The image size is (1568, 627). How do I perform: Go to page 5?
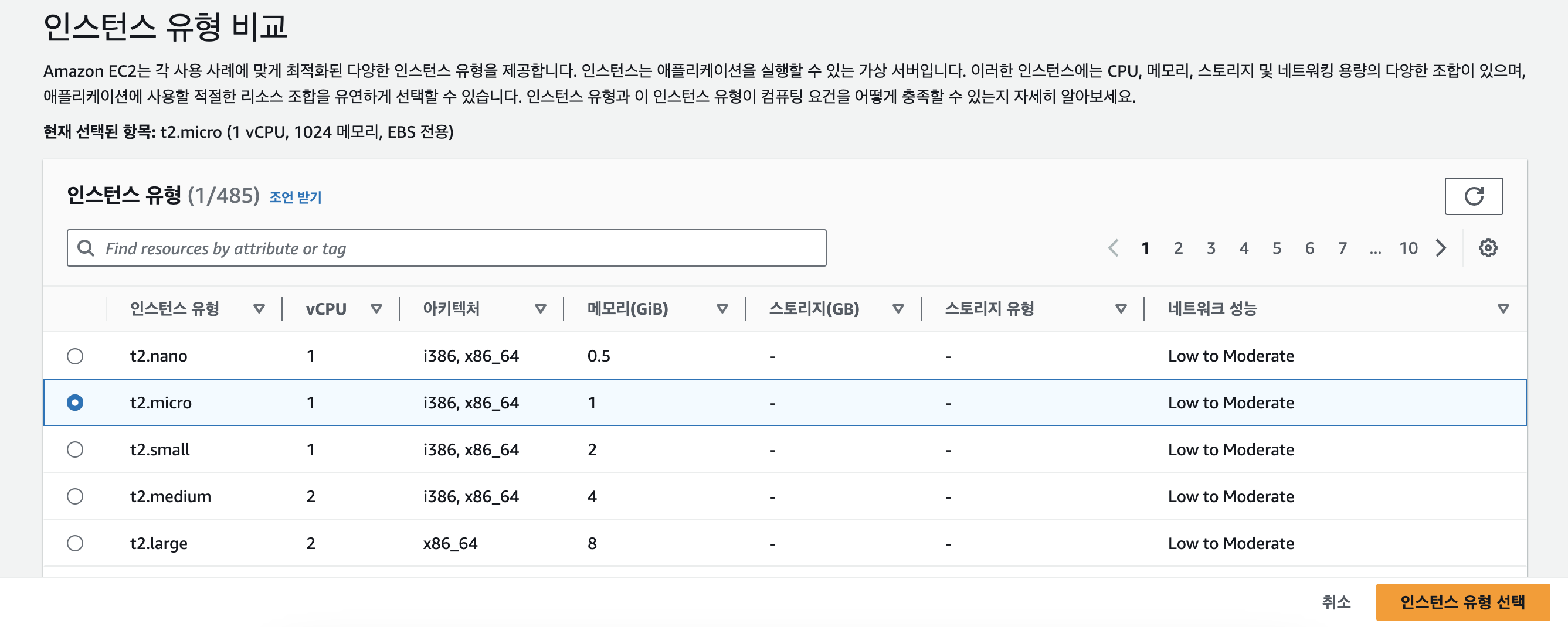click(x=1277, y=248)
